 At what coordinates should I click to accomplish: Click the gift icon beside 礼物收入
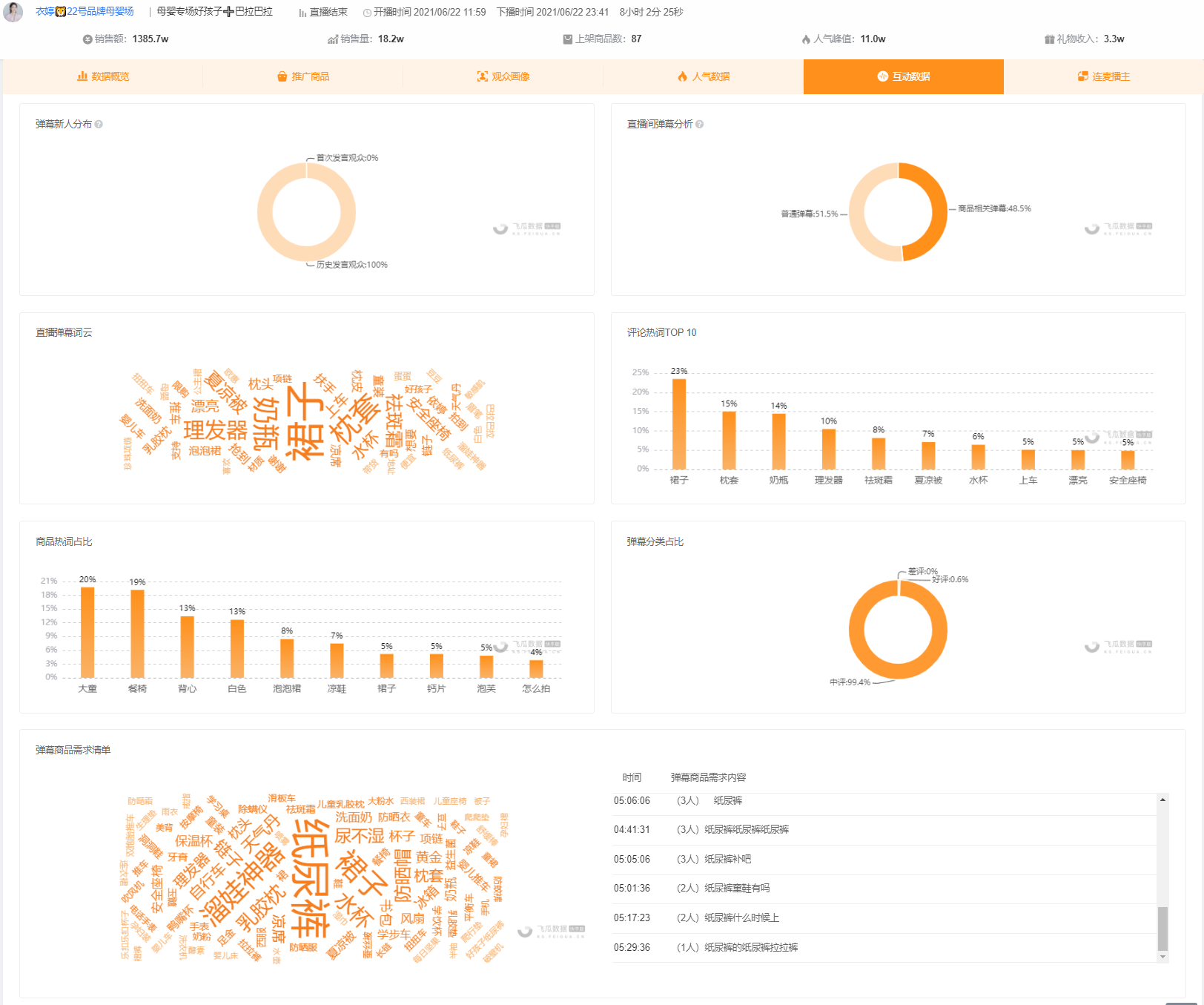[1049, 39]
